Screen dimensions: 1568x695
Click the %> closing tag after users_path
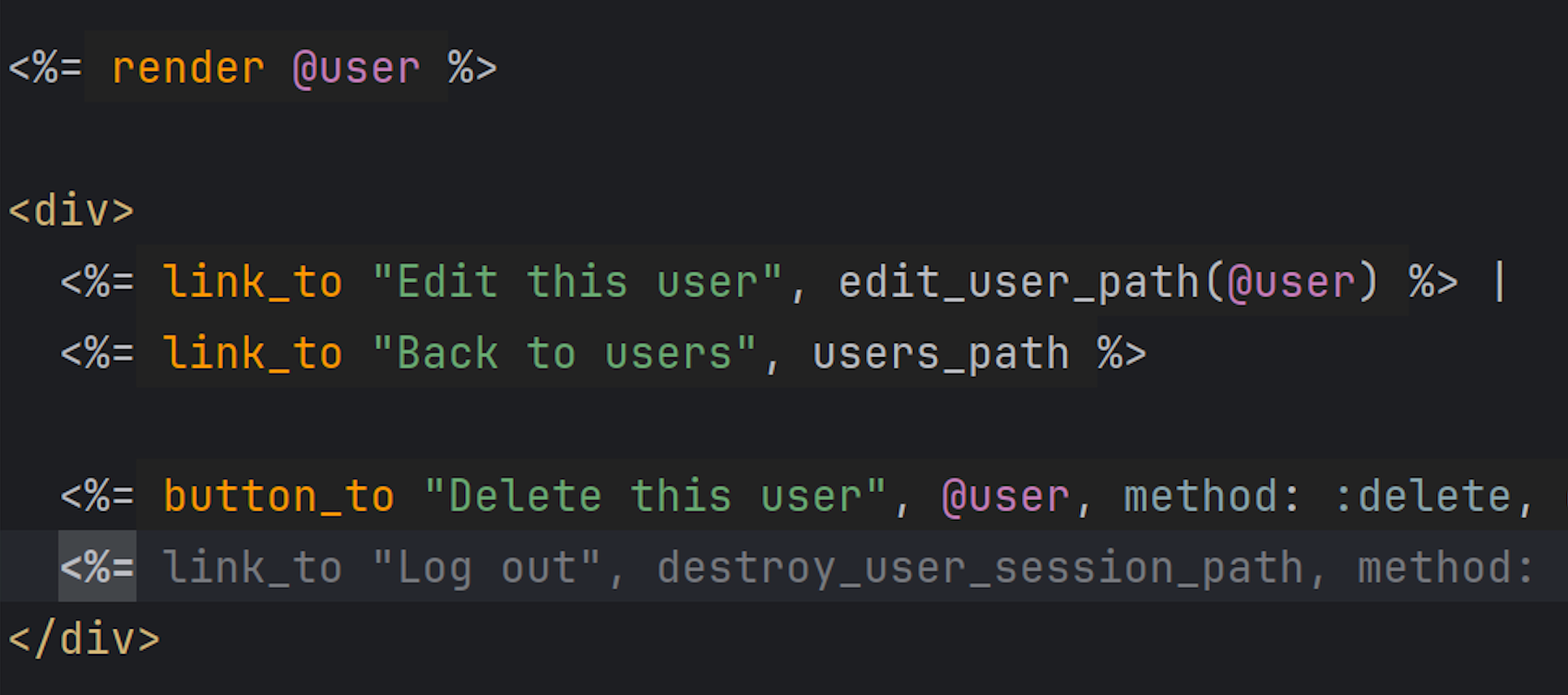pos(1122,354)
